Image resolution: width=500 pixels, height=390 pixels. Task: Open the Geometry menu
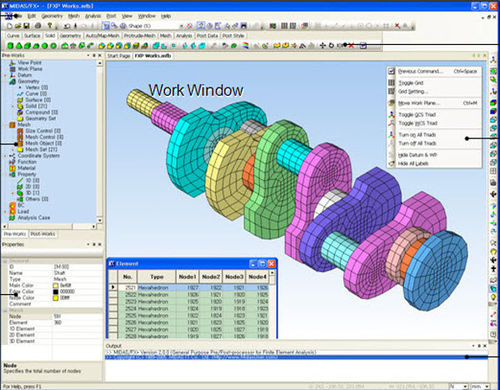pyautogui.click(x=52, y=16)
